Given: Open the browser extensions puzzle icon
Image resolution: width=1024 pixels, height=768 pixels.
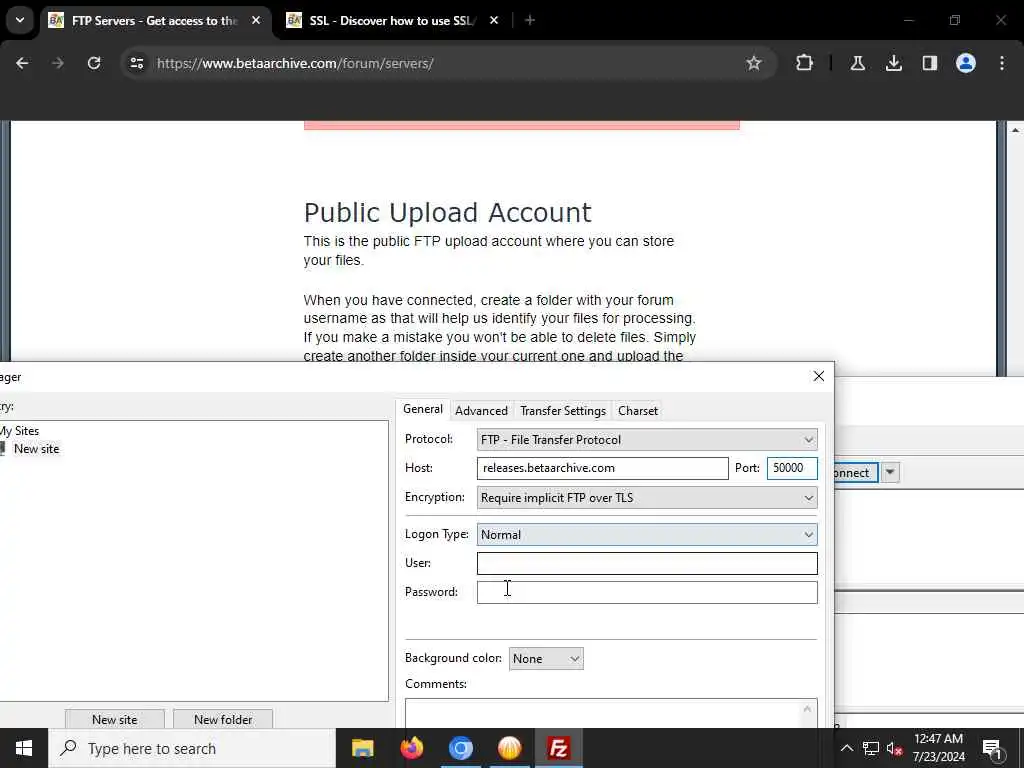Looking at the screenshot, I should 805,63.
